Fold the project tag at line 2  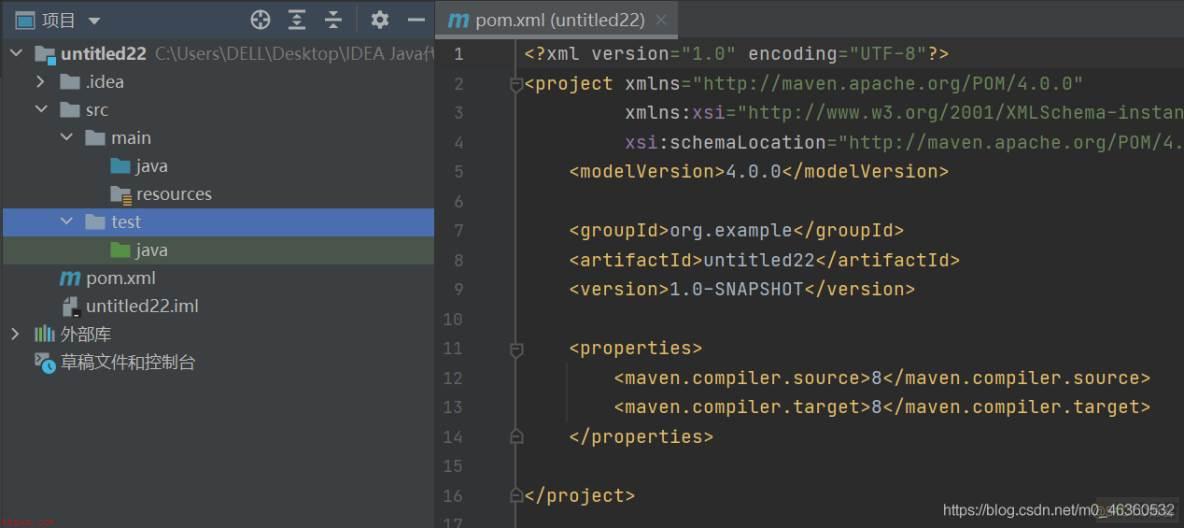[516, 85]
